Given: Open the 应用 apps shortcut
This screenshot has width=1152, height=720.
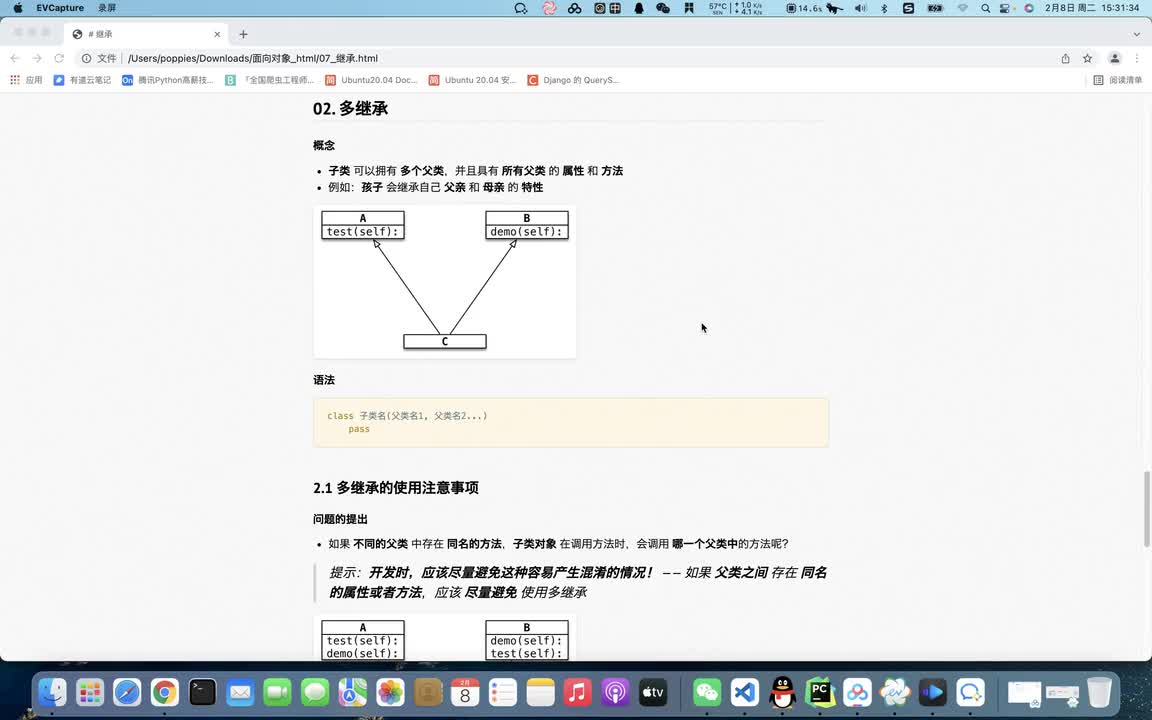Looking at the screenshot, I should point(26,80).
